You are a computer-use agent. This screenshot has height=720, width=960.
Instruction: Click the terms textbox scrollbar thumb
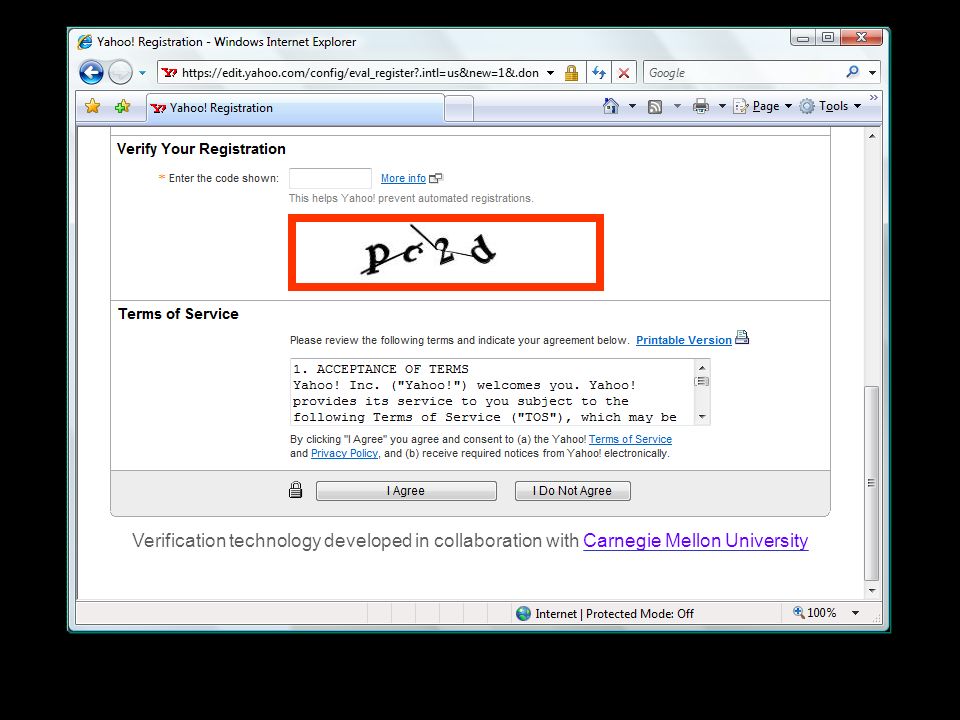click(x=702, y=381)
